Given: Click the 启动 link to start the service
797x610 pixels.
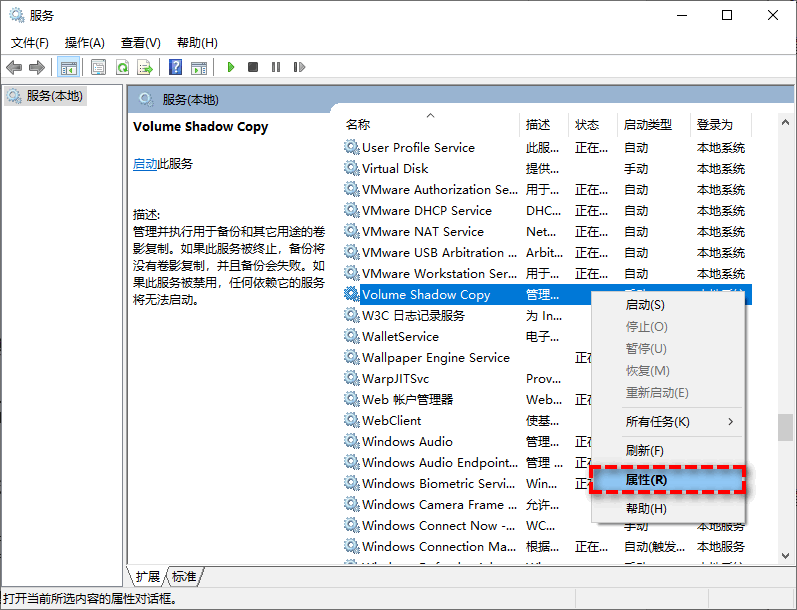Looking at the screenshot, I should pos(144,164).
